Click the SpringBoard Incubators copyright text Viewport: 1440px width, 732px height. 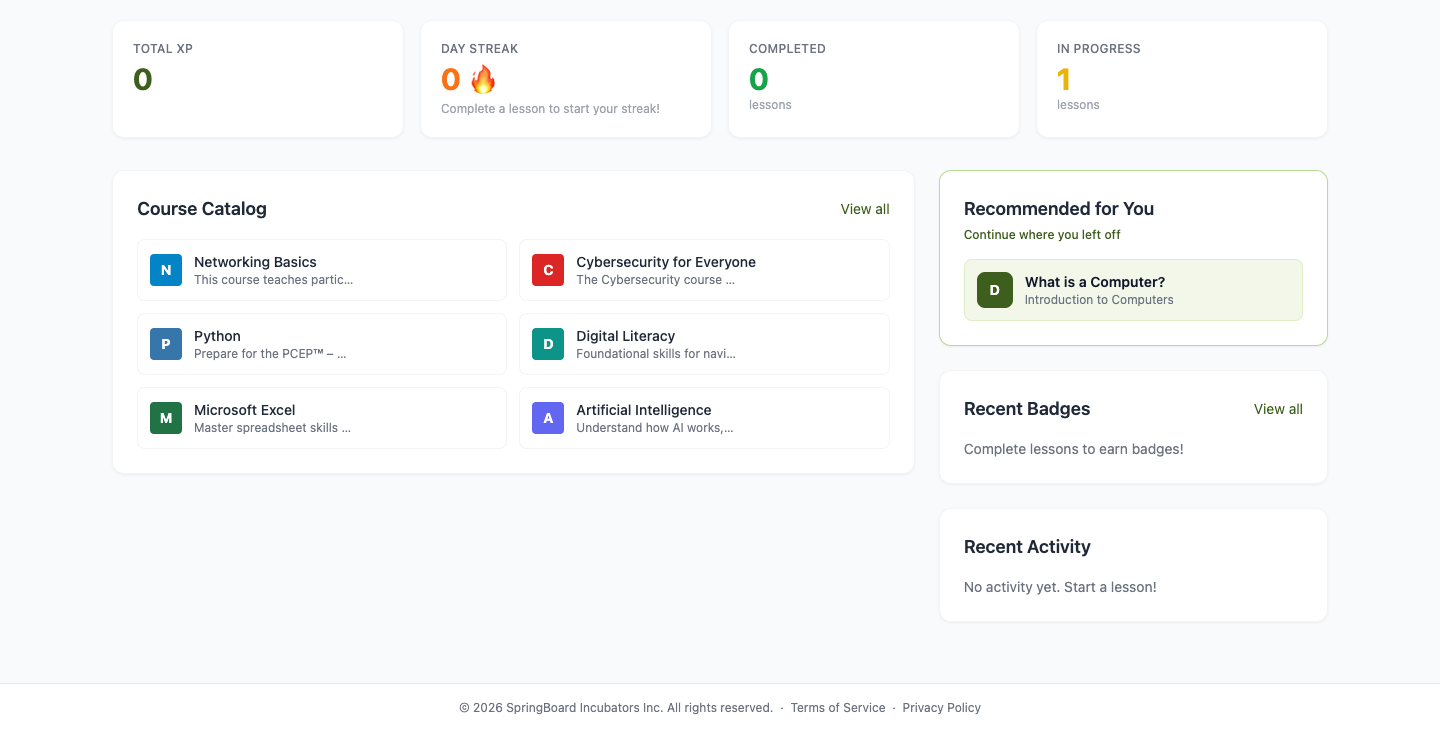click(x=616, y=708)
